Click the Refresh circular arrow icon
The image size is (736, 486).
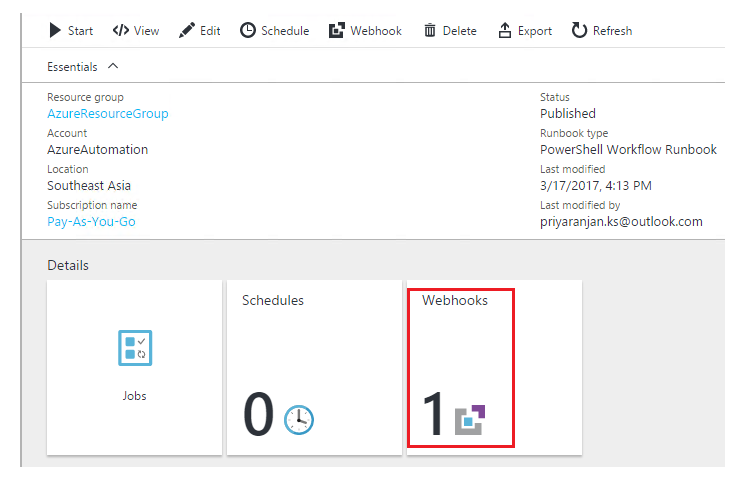coord(579,31)
